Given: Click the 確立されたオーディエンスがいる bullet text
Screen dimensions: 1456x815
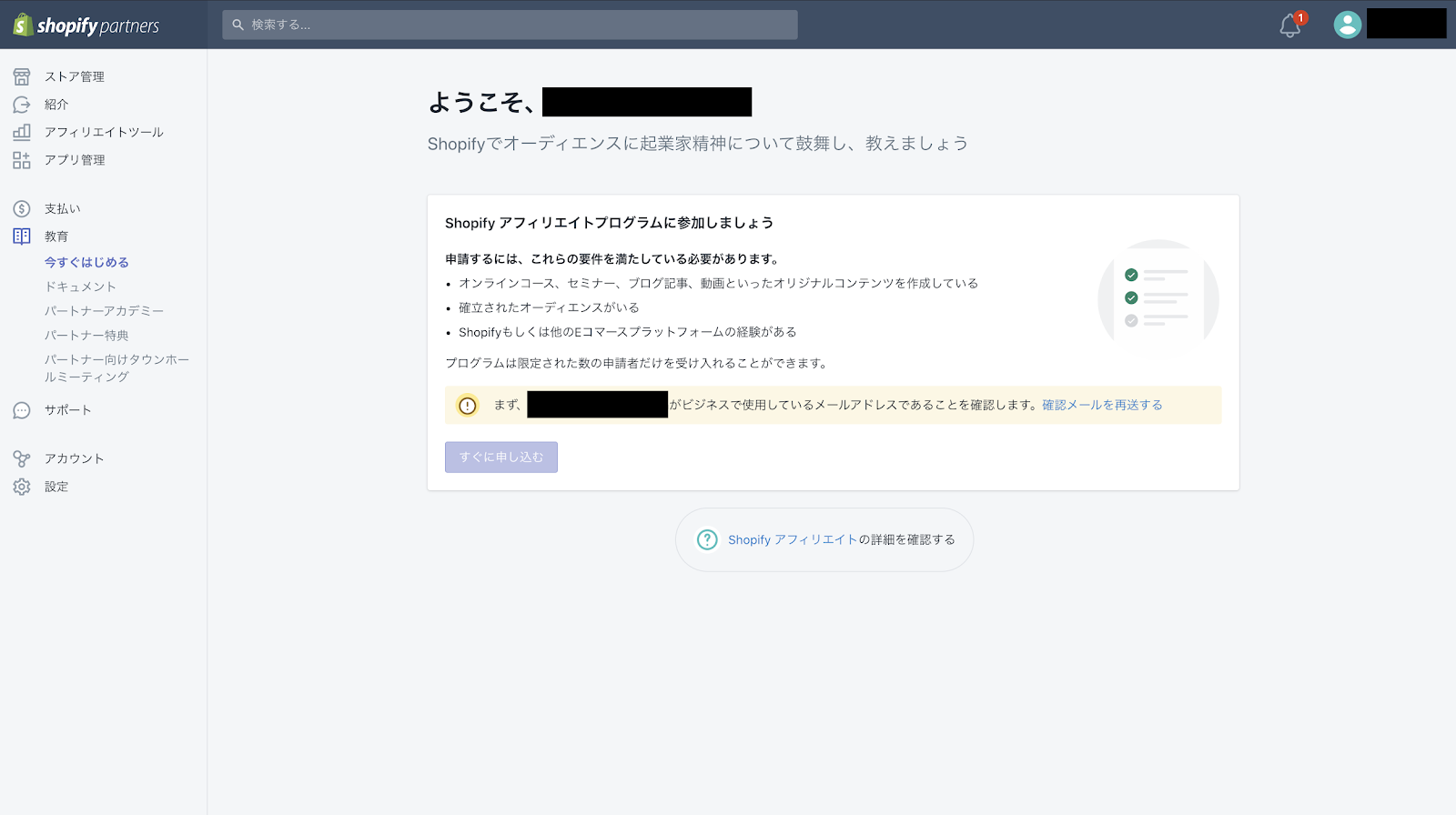Looking at the screenshot, I should coord(549,307).
